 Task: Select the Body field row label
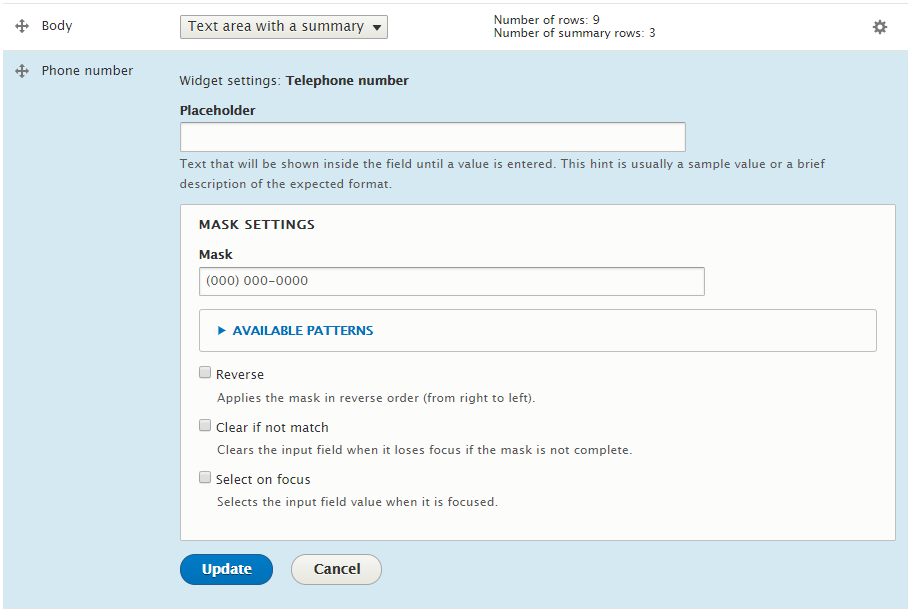point(57,26)
